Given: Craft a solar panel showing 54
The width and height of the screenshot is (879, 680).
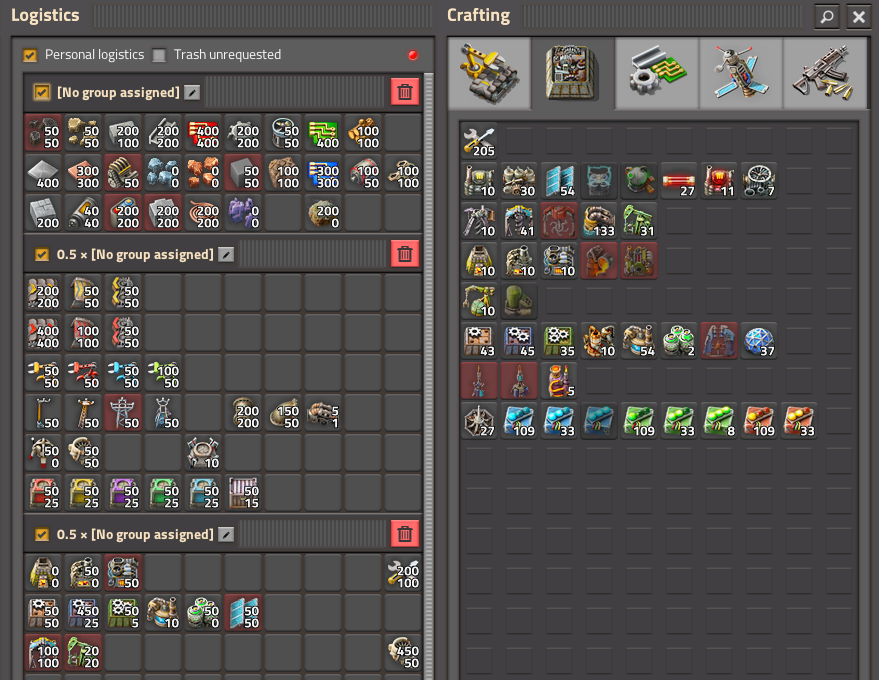Looking at the screenshot, I should click(559, 181).
